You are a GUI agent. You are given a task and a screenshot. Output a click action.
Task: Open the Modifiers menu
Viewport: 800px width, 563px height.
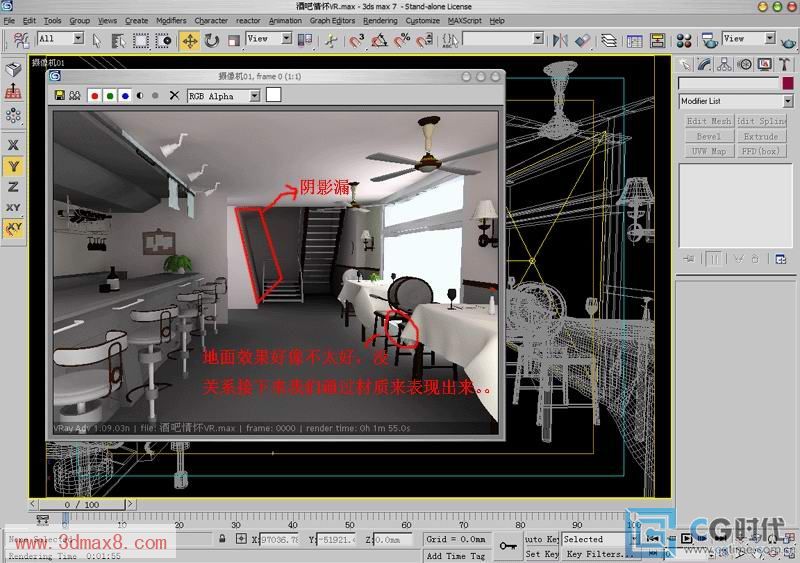click(171, 20)
